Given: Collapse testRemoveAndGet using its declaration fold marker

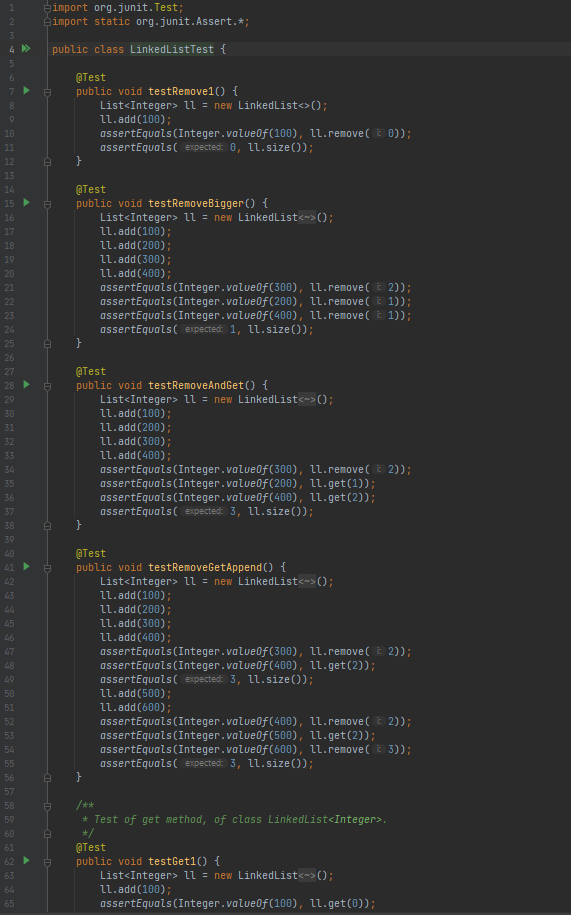Looking at the screenshot, I should 47,386.
